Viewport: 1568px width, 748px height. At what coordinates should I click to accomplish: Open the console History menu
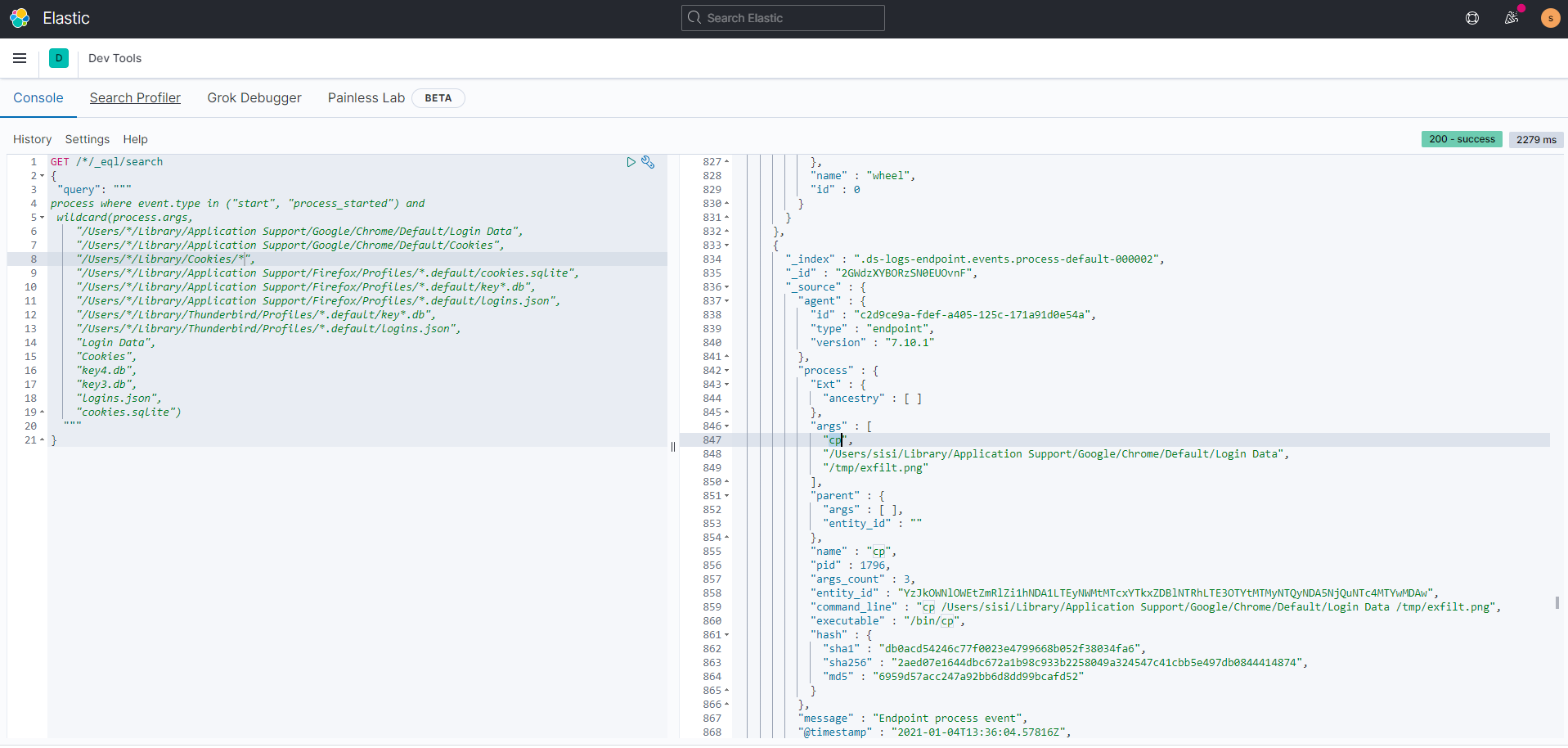click(32, 139)
